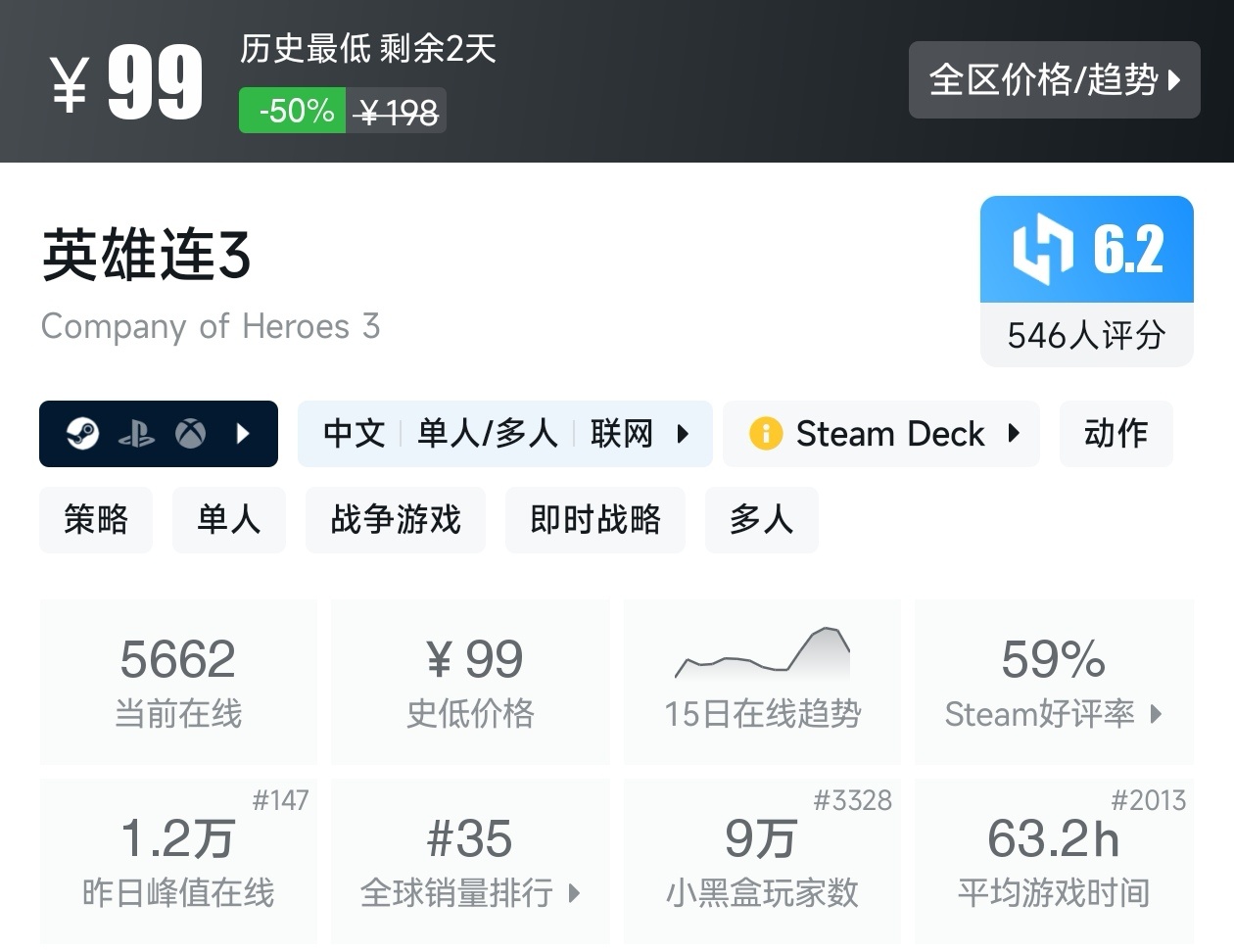Click the -50% discount badge
The image size is (1234, 952).
tap(293, 111)
